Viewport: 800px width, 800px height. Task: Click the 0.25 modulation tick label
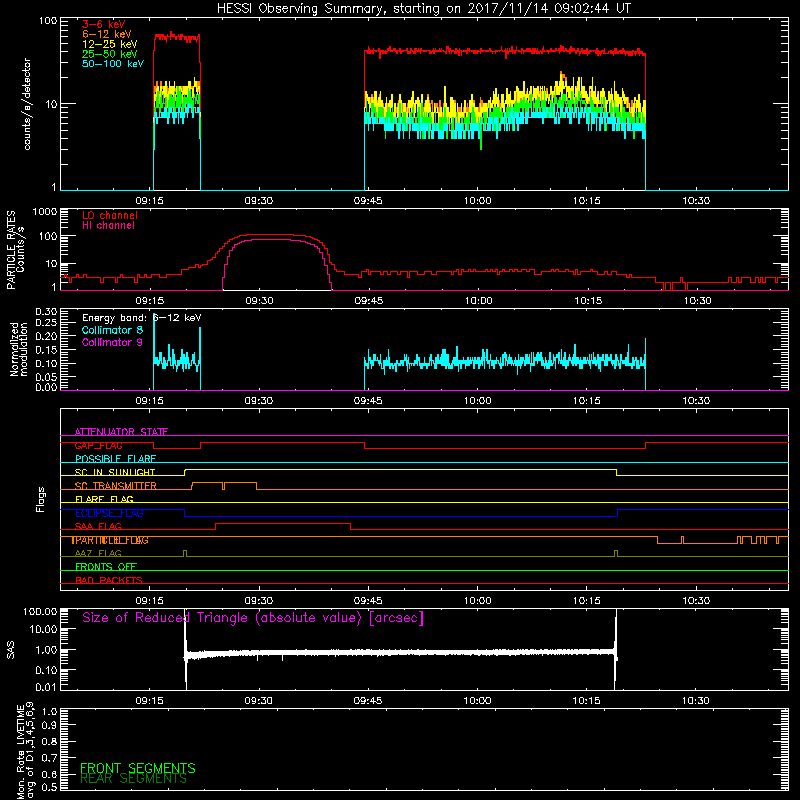pyautogui.click(x=46, y=323)
